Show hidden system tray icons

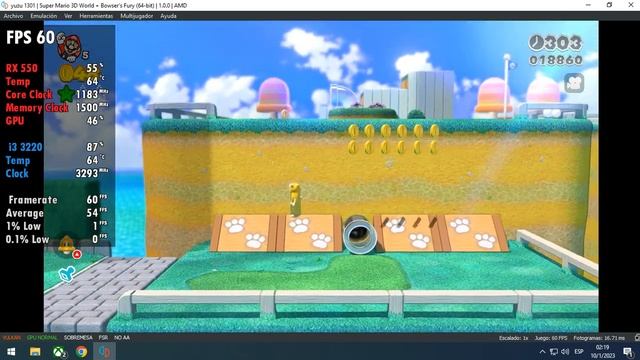[x=542, y=351]
